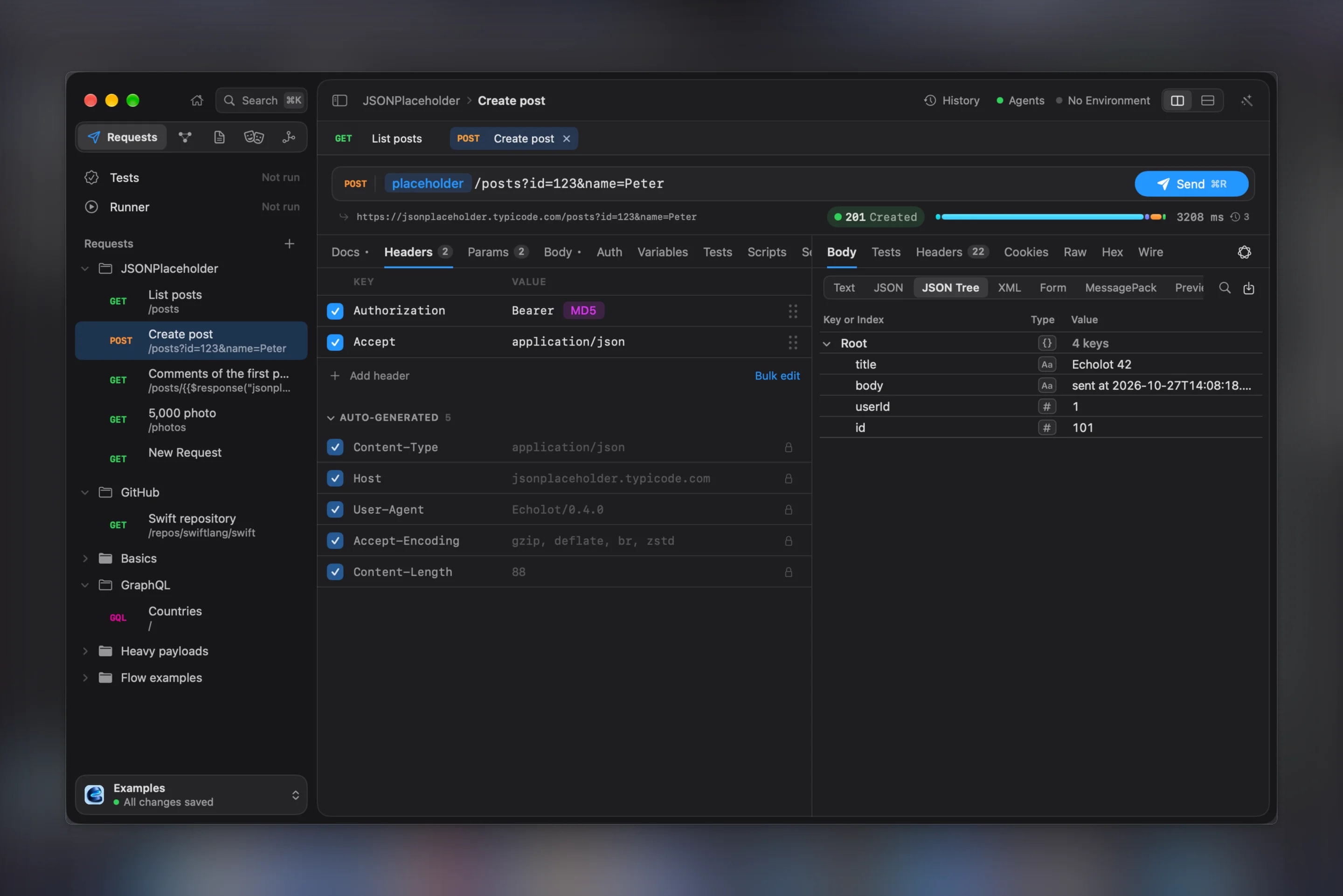This screenshot has height=896, width=1343.
Task: Click Add header button
Action: 370,376
